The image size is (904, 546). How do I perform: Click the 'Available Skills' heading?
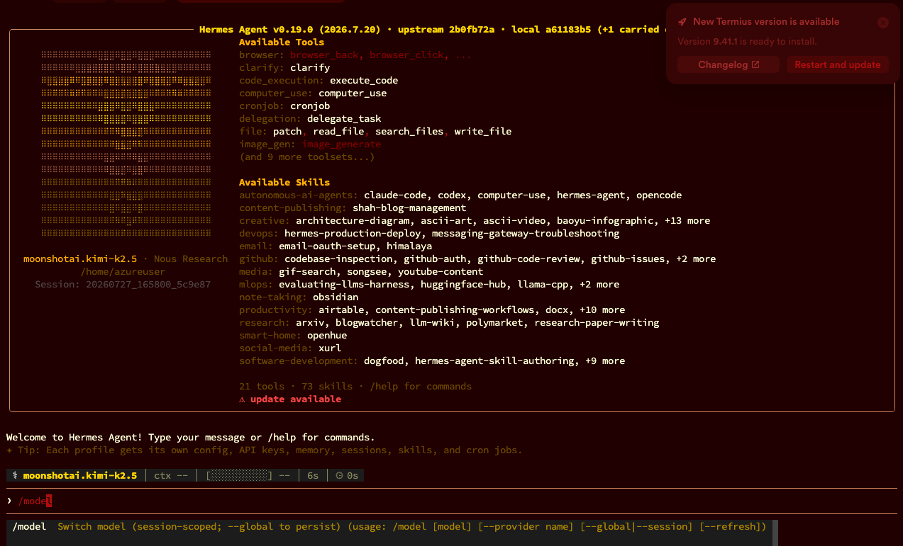[x=284, y=182]
